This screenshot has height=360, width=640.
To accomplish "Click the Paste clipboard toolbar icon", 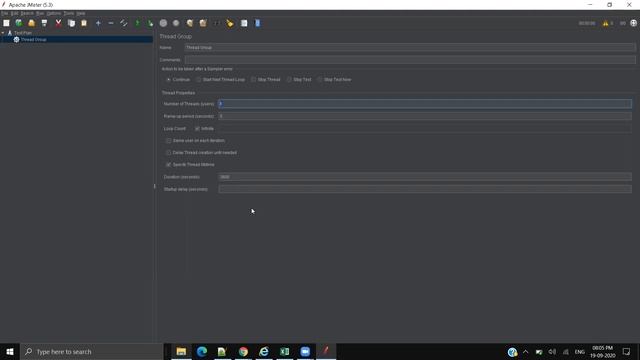I will point(84,23).
